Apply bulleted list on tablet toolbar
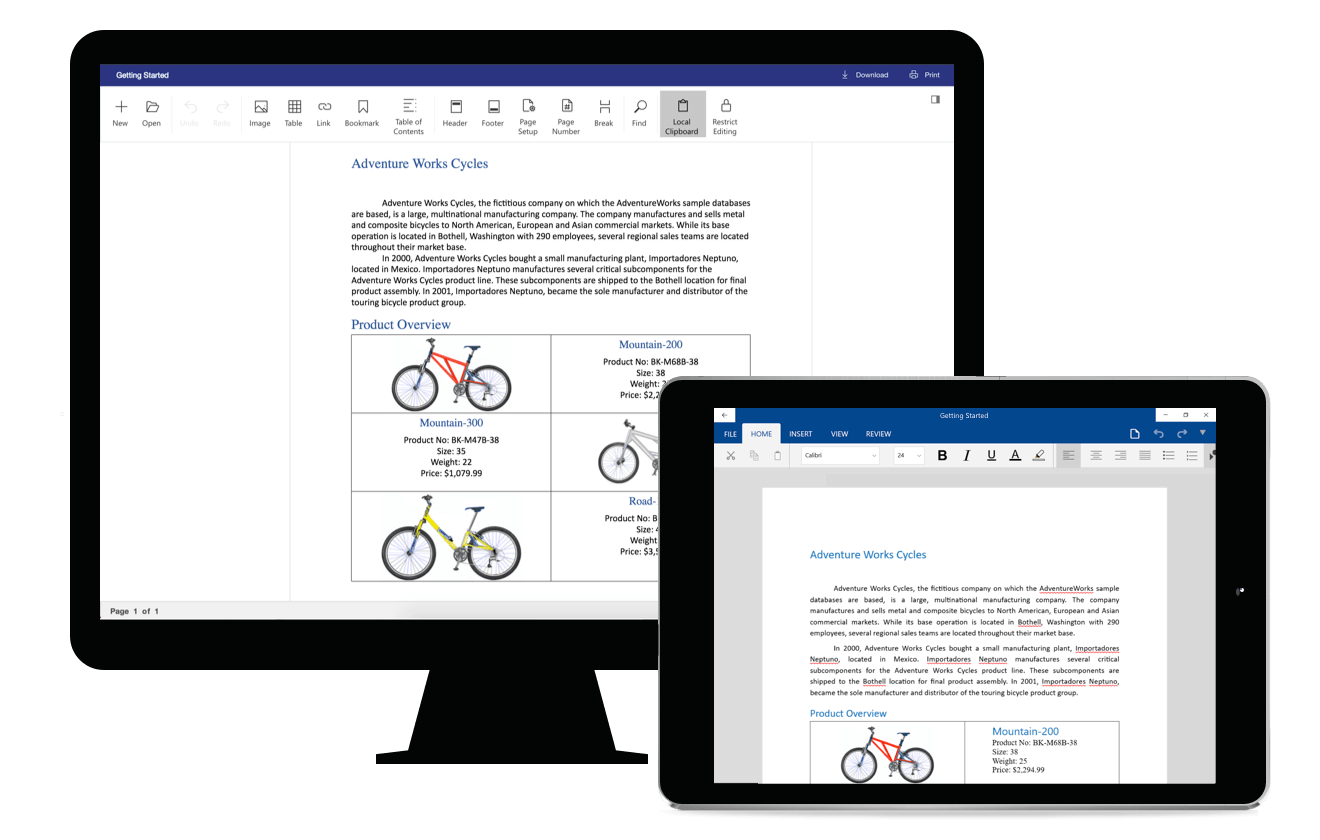This screenshot has width=1320, height=840. 1168,456
